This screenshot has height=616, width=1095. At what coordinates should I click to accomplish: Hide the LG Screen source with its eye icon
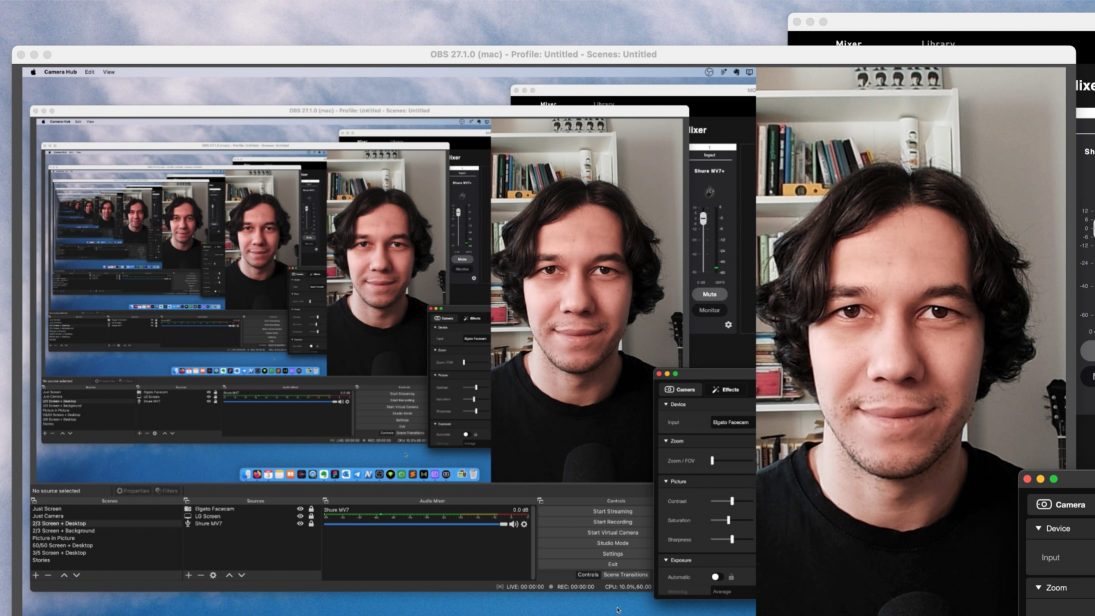coord(300,516)
